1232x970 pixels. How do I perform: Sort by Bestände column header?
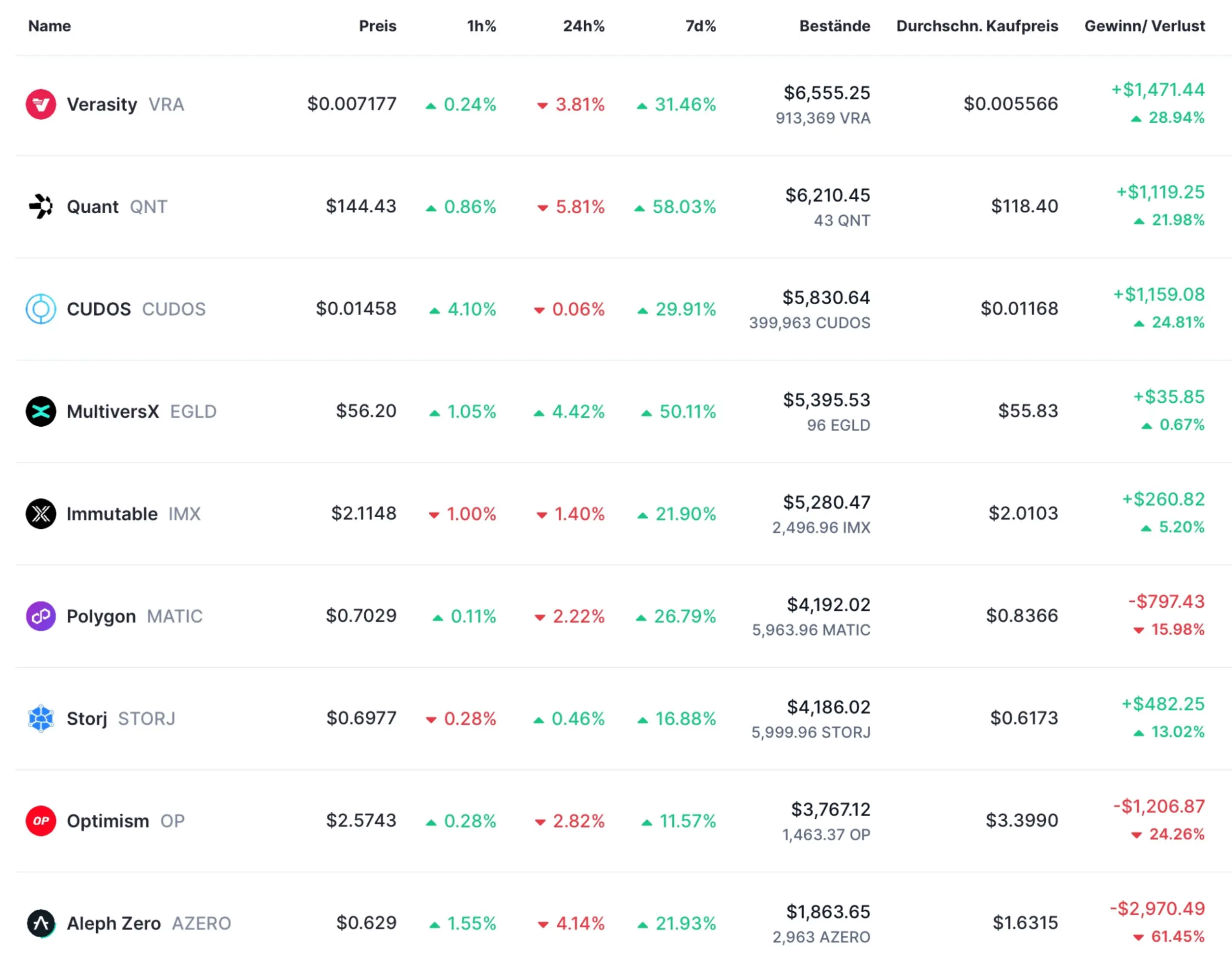click(834, 26)
